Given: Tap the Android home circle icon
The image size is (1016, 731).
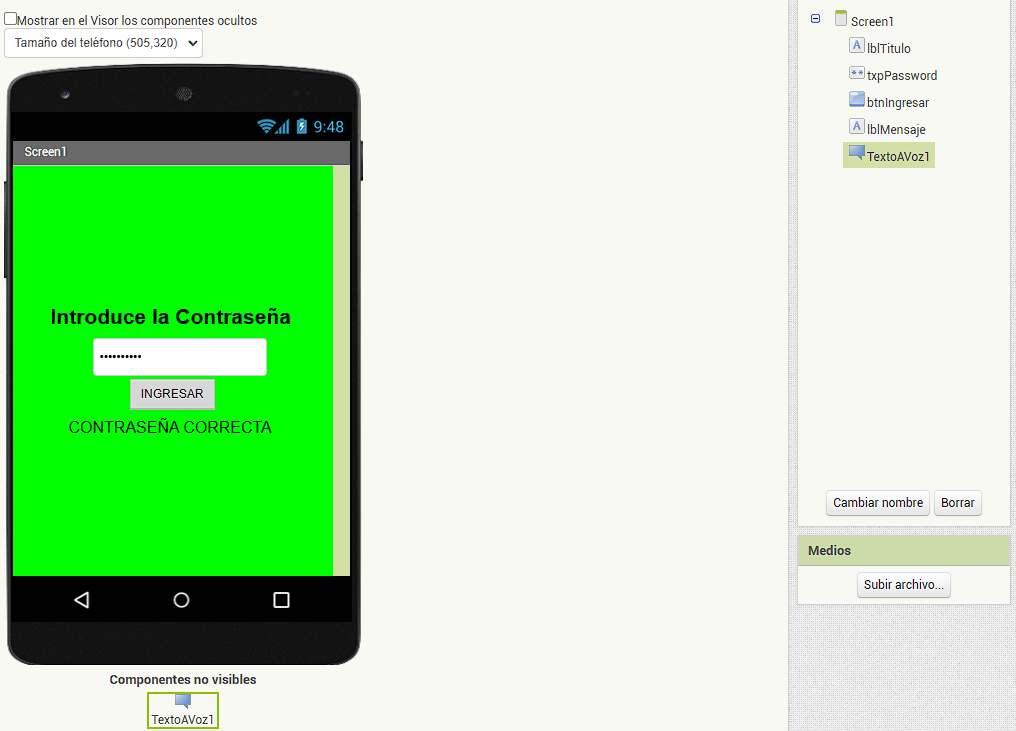Looking at the screenshot, I should pyautogui.click(x=181, y=600).
